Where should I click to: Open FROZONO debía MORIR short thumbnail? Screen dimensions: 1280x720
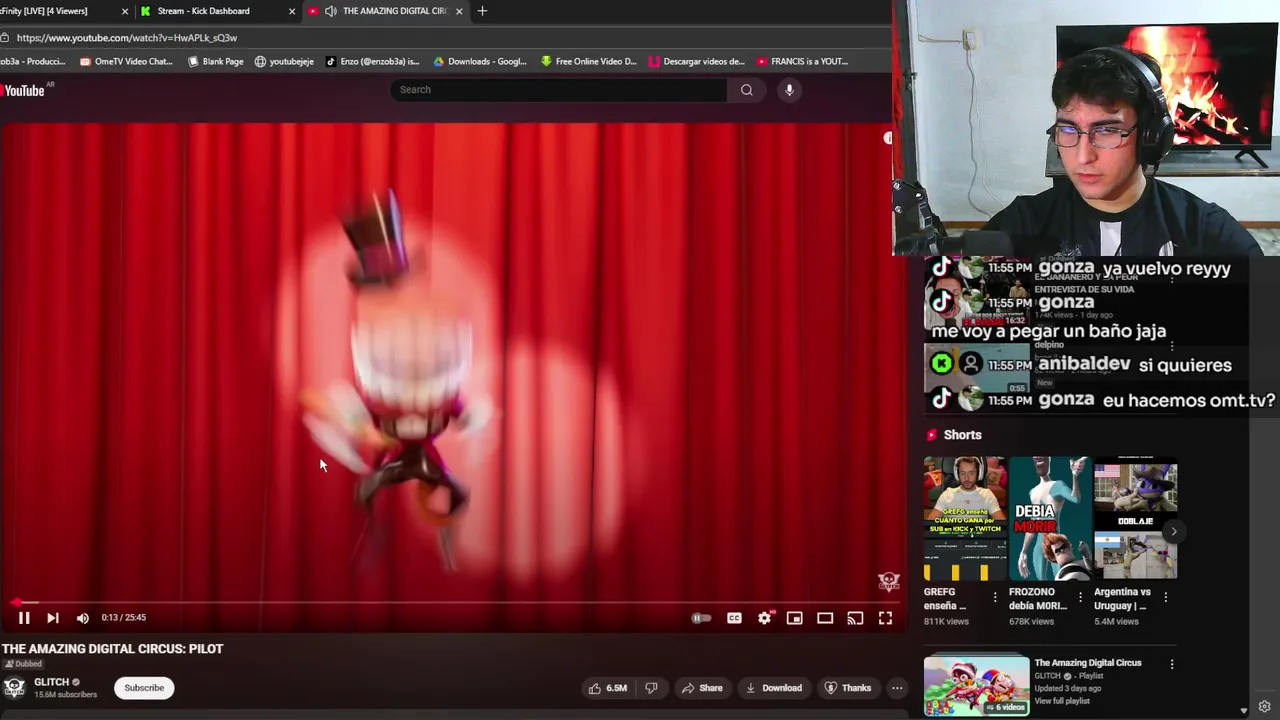pyautogui.click(x=1050, y=519)
